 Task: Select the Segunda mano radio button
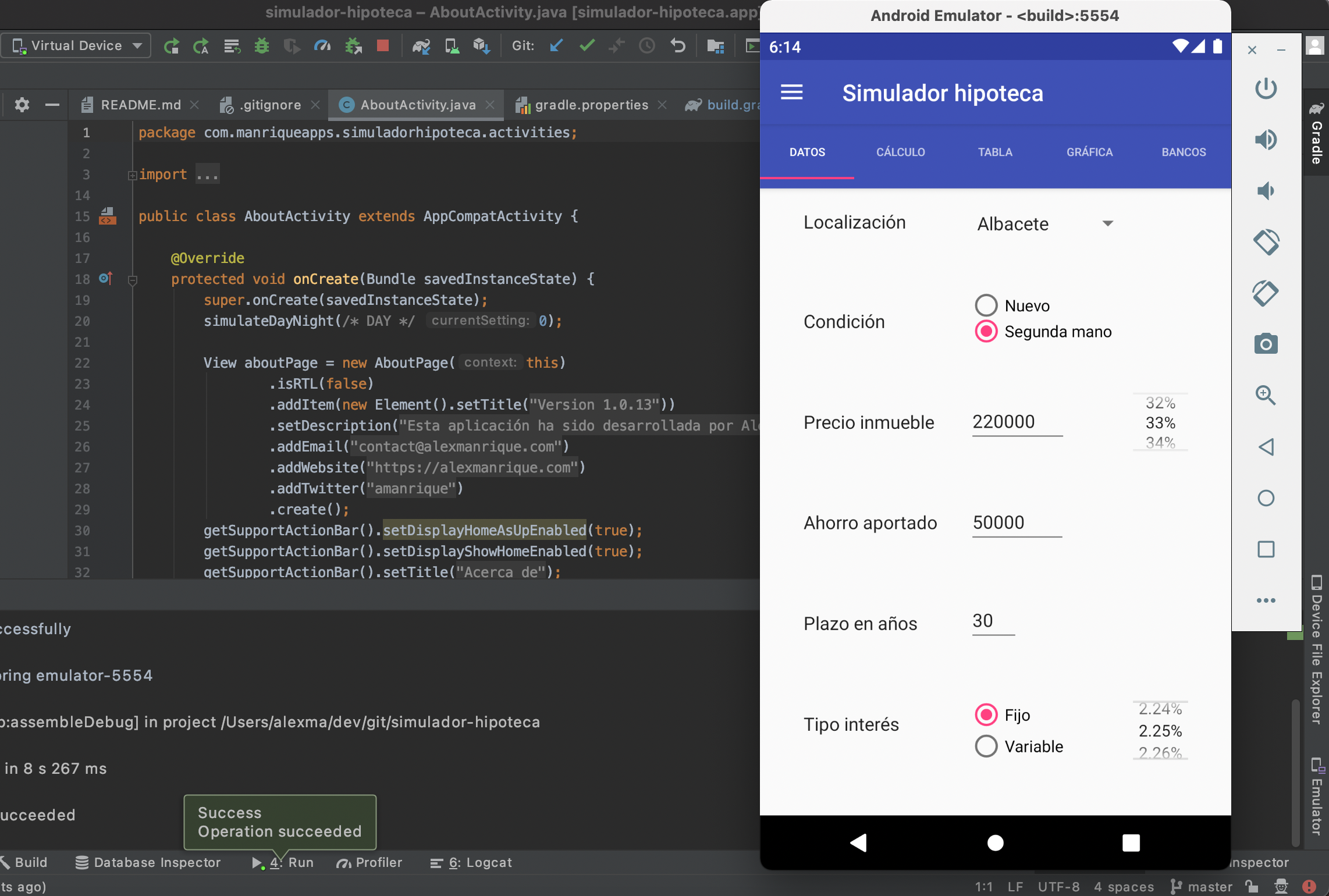pyautogui.click(x=985, y=332)
